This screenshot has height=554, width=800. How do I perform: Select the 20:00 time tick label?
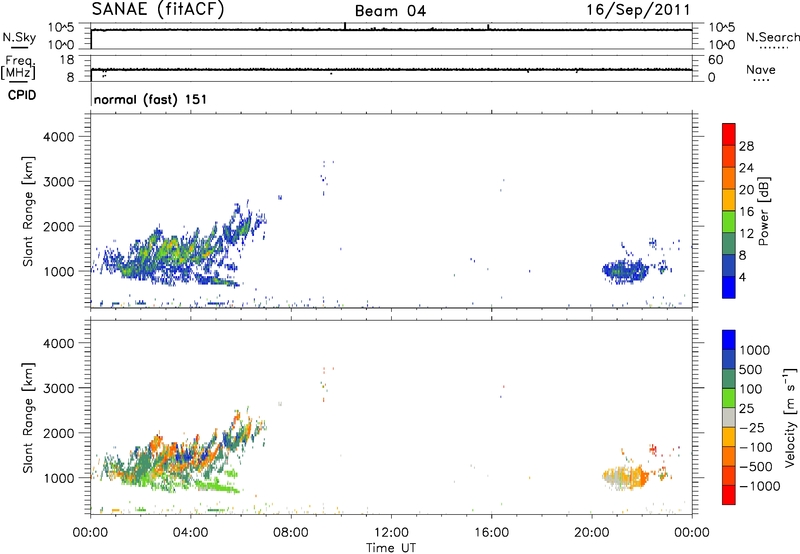[x=592, y=533]
